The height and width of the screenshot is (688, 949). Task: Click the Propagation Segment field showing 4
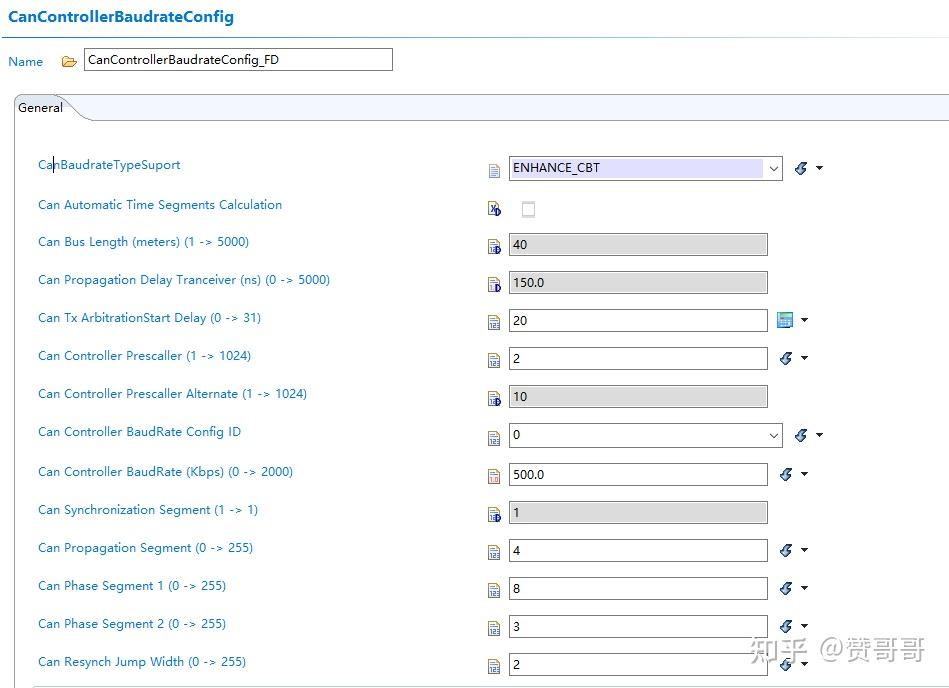point(638,551)
